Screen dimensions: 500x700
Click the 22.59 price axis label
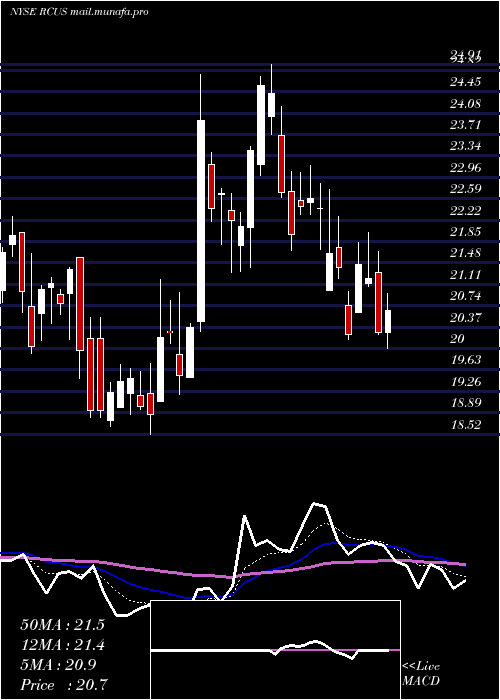click(x=466, y=189)
